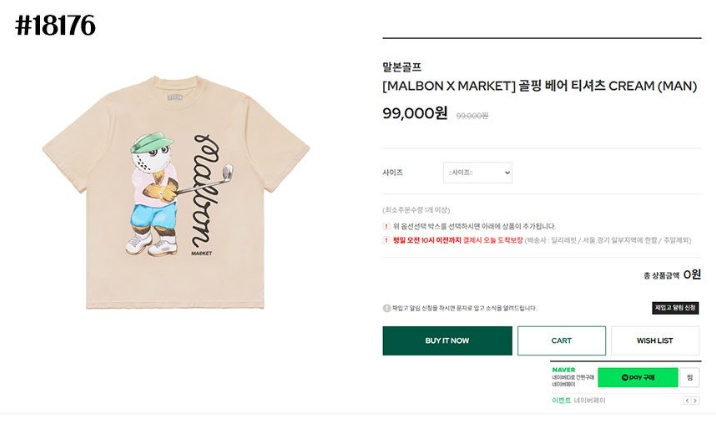This screenshot has height=430, width=716.
Task: Click exclamation icon beside same-day delivery notice
Action: [386, 240]
